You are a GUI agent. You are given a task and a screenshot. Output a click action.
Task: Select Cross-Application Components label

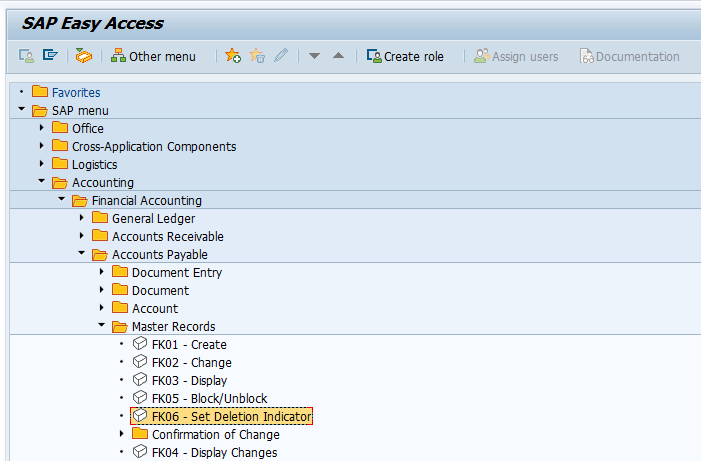pyautogui.click(x=154, y=147)
